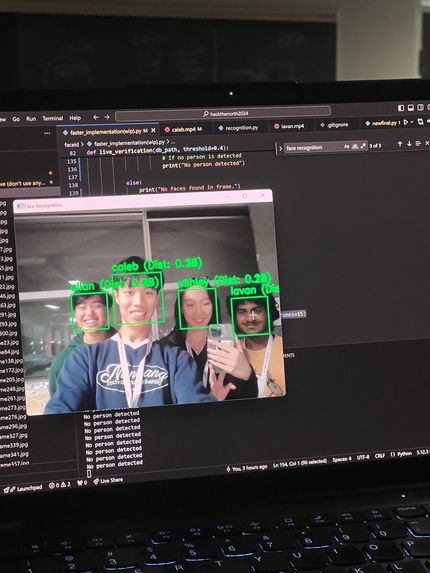Screen dimensions: 430x573
Task: Click line number 138 in the gutter
Action: (x=73, y=185)
